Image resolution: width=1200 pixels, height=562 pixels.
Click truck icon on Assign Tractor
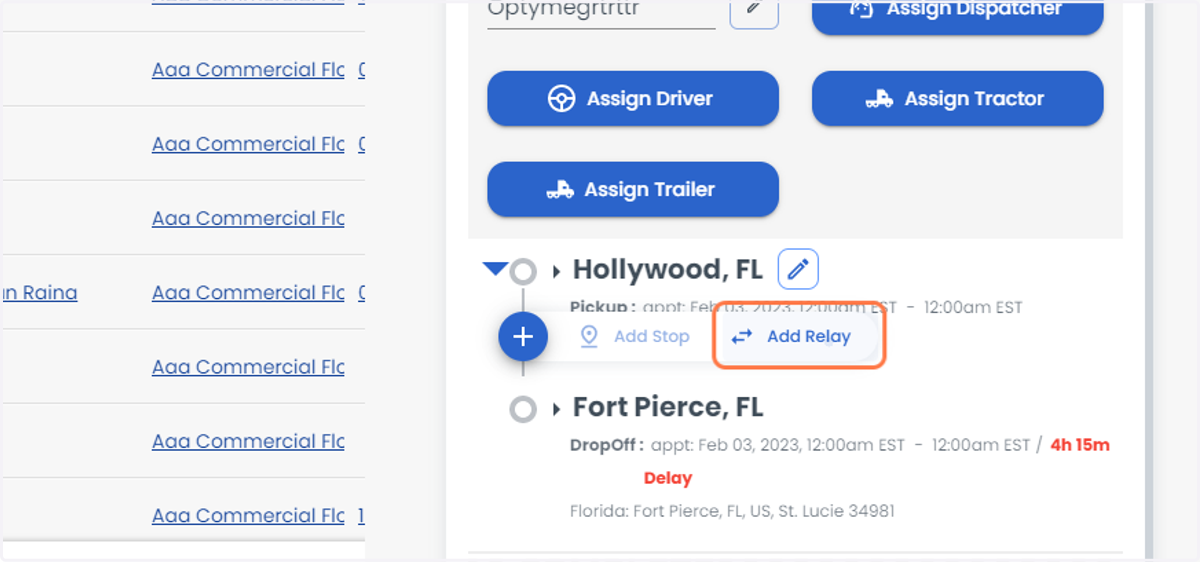click(x=879, y=99)
